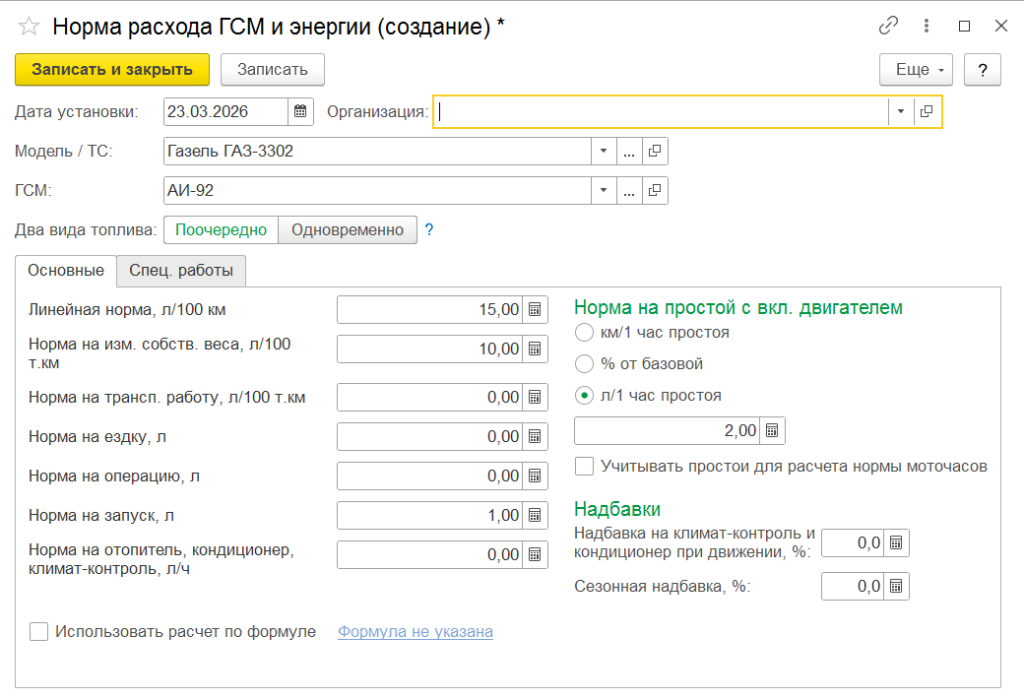Check Учитывать простои для расчета нормы моточасов

pyautogui.click(x=584, y=466)
